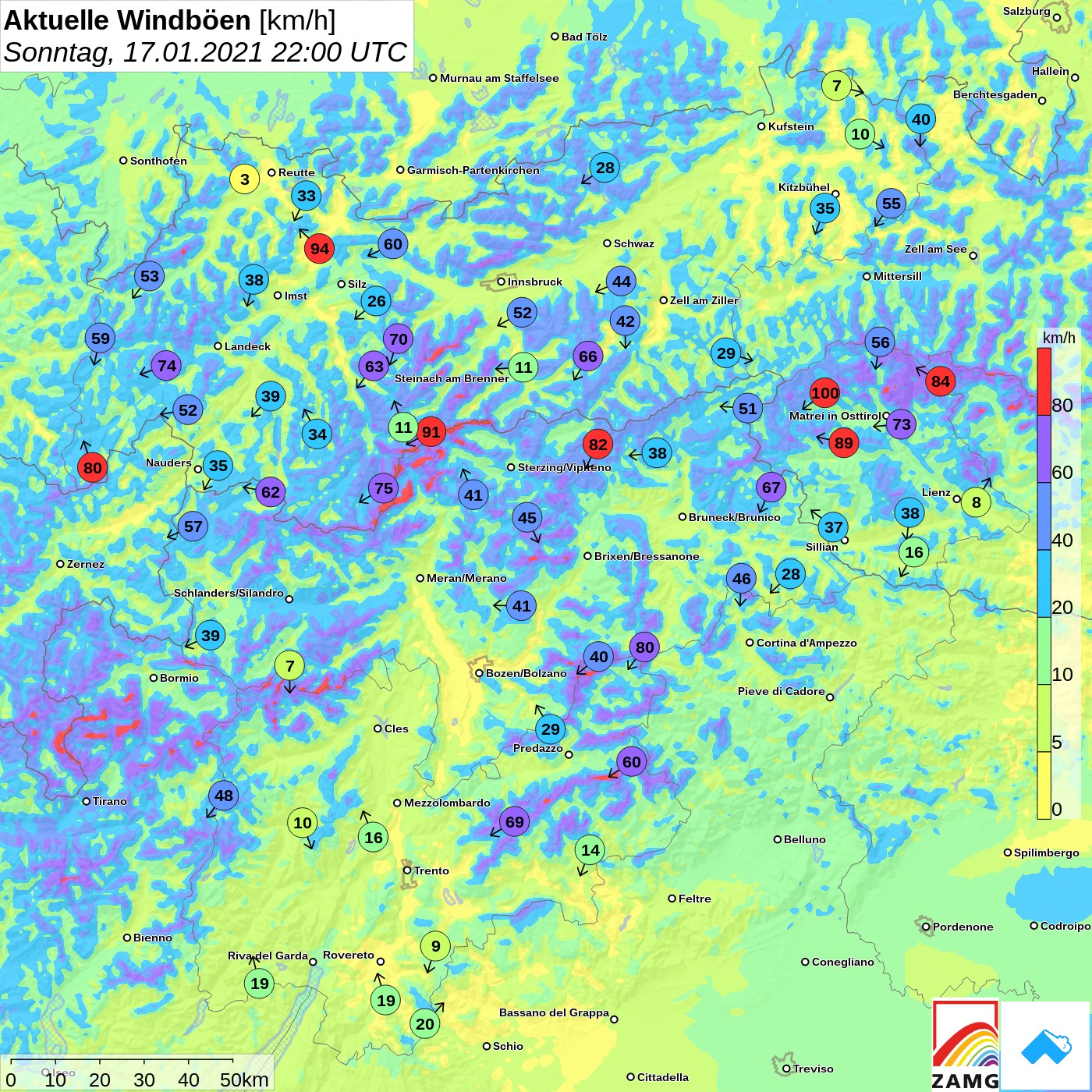Select the blue 44 marker near Schwaz
Viewport: 1092px width, 1092px height.
[622, 282]
